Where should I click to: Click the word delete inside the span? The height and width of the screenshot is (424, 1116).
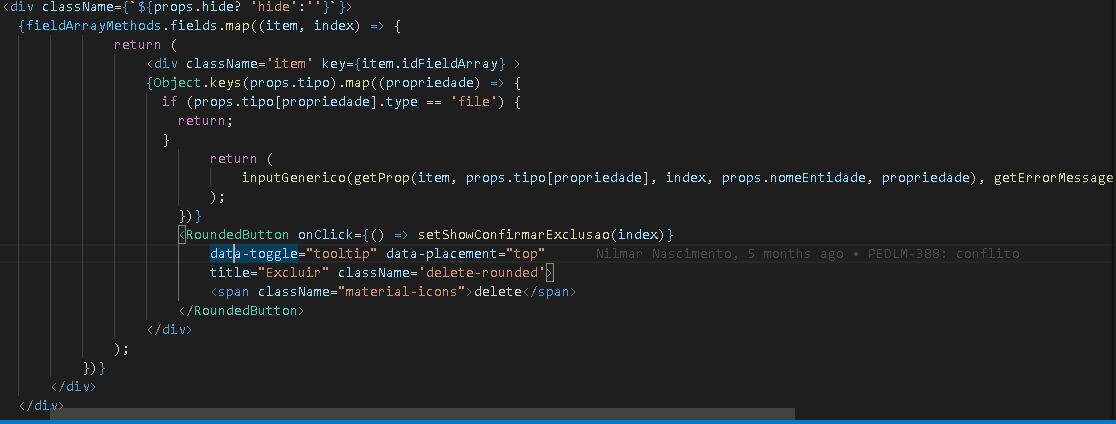point(498,292)
